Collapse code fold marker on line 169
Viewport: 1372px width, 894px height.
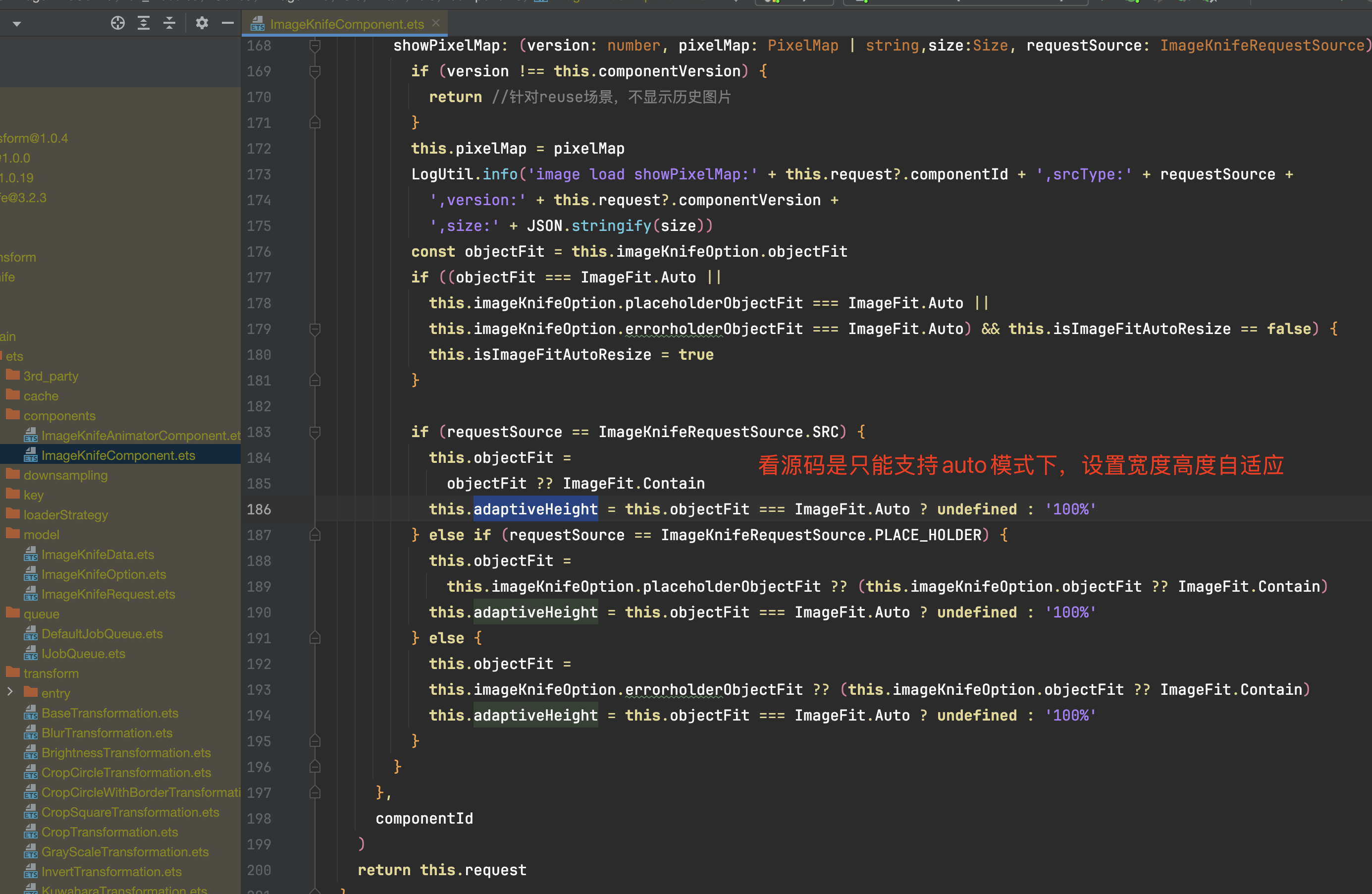point(315,71)
